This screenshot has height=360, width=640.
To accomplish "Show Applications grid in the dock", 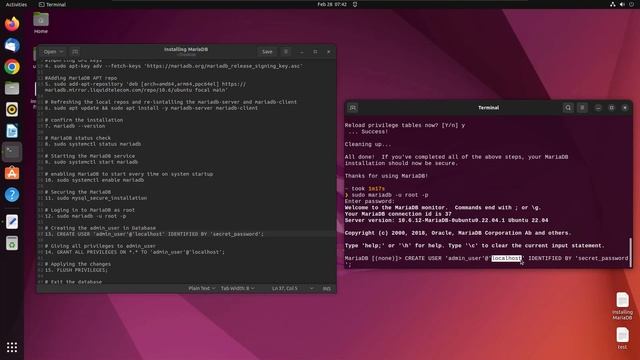I will [x=12, y=347].
